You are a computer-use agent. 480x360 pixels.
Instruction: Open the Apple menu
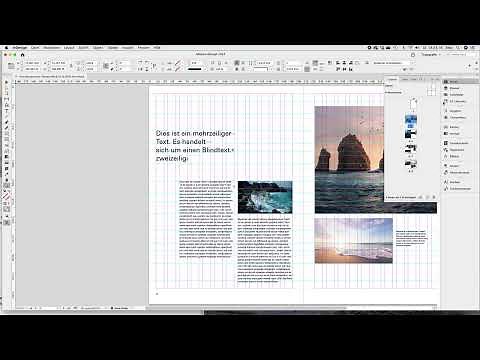(x=6, y=48)
